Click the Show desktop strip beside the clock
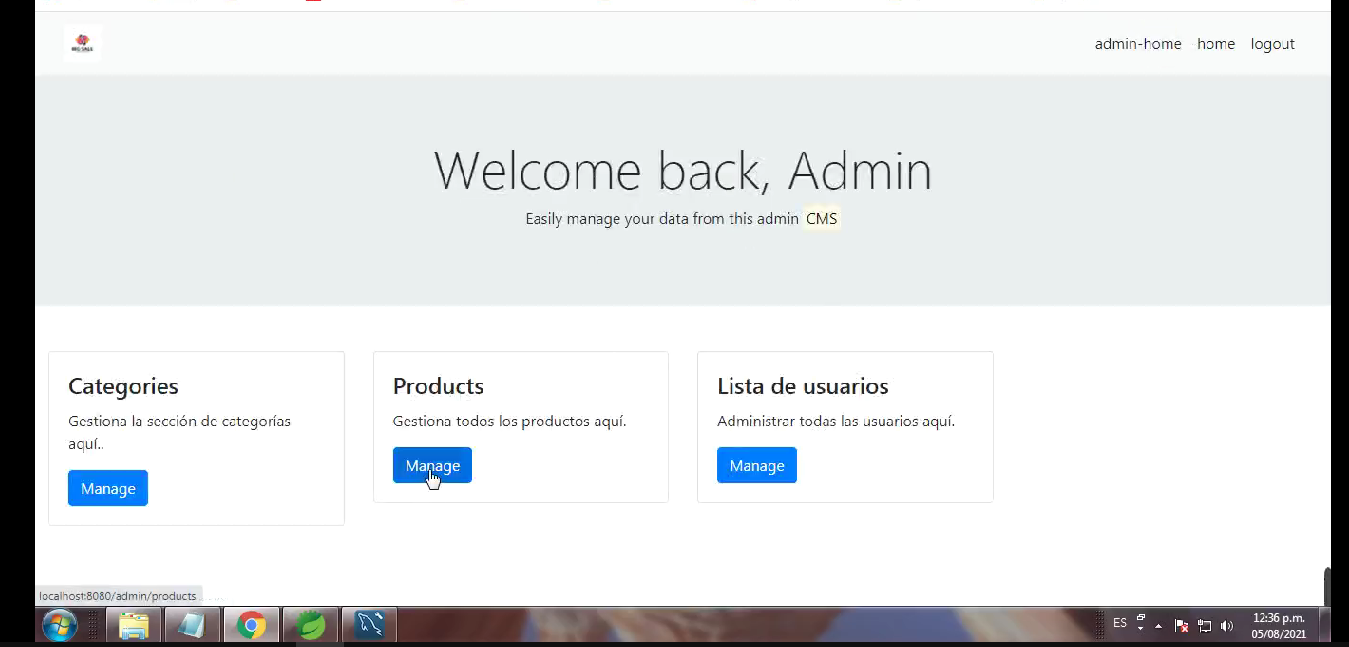This screenshot has width=1349, height=647. pos(1324,626)
